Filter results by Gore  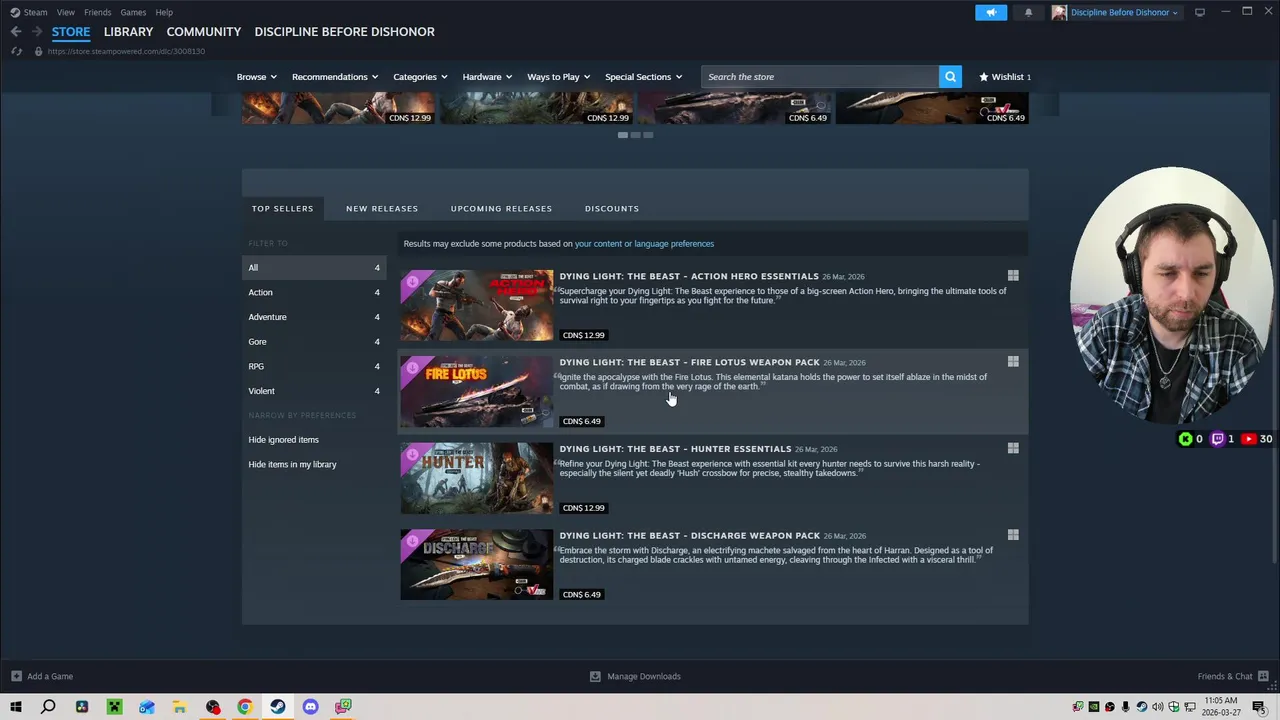click(x=314, y=342)
